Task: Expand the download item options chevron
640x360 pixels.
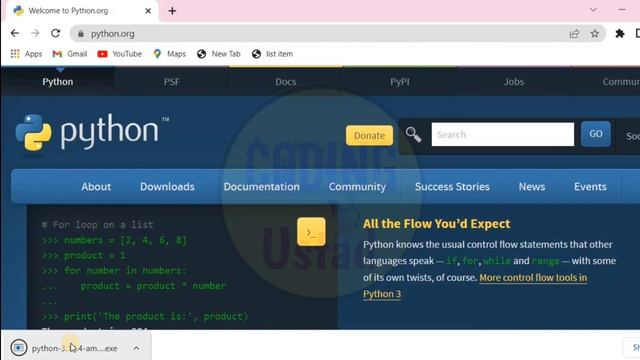Action: pyautogui.click(x=136, y=348)
